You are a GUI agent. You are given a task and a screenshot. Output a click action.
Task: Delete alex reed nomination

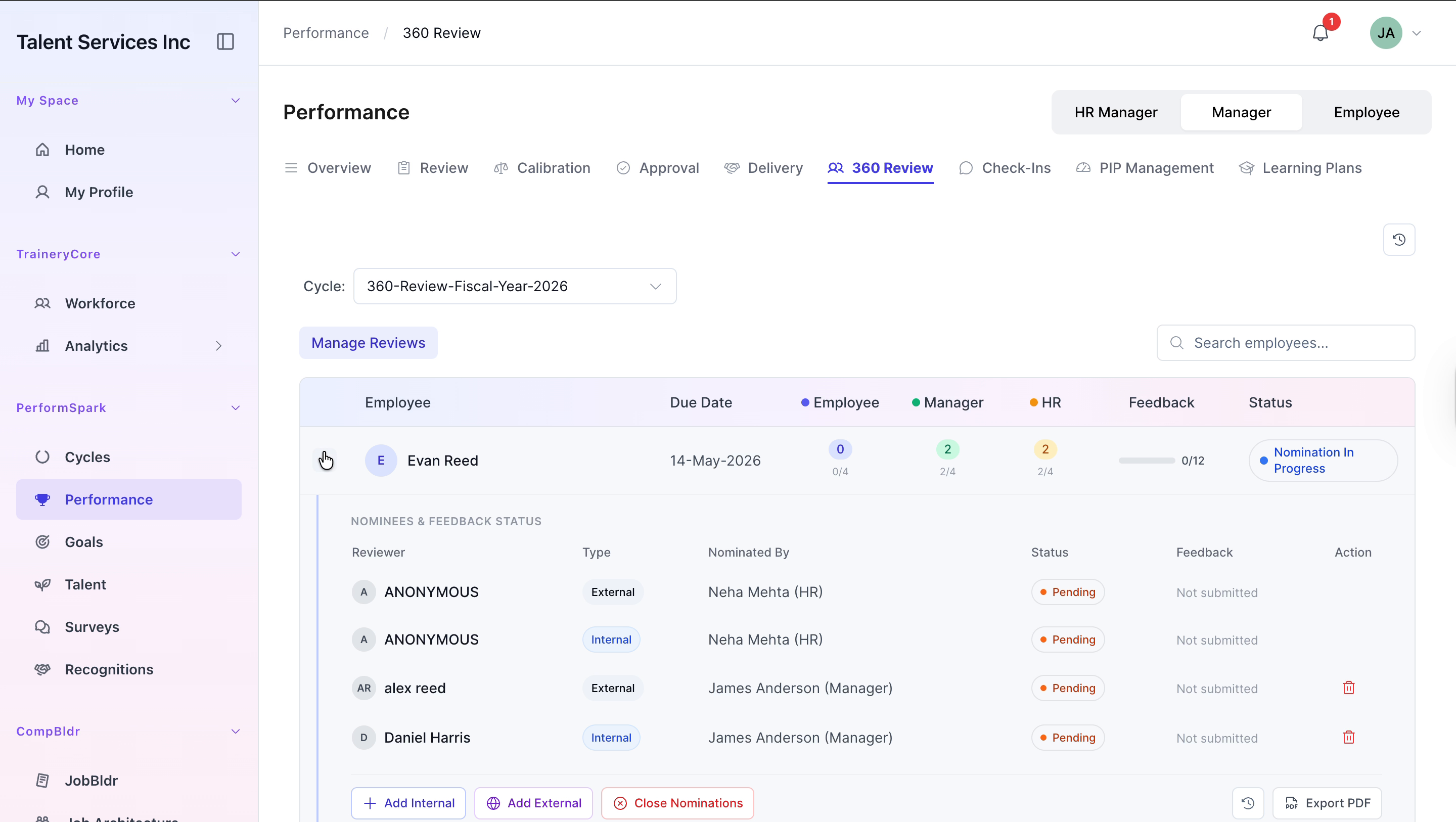[x=1349, y=688]
